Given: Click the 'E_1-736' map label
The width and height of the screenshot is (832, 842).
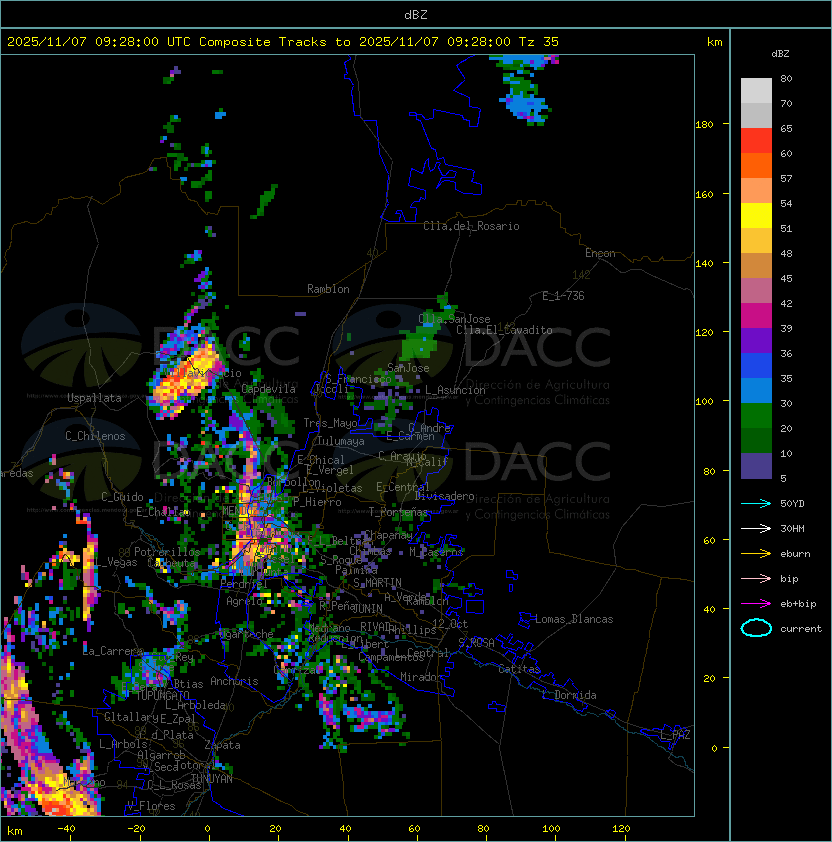Looking at the screenshot, I should [563, 296].
